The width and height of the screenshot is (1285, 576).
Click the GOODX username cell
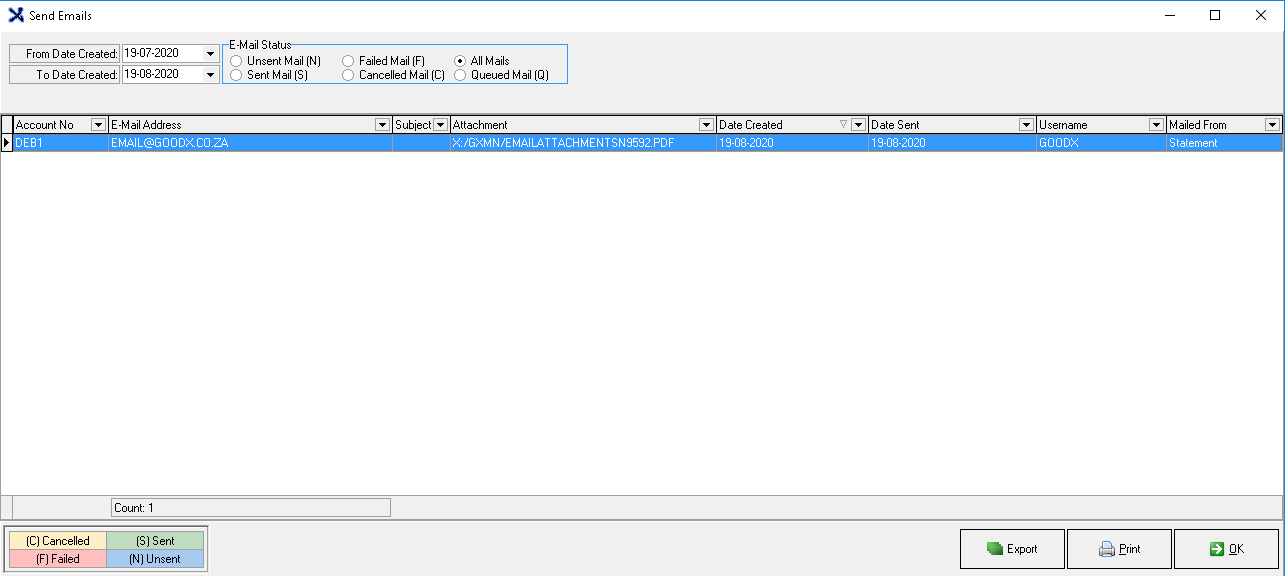1101,143
